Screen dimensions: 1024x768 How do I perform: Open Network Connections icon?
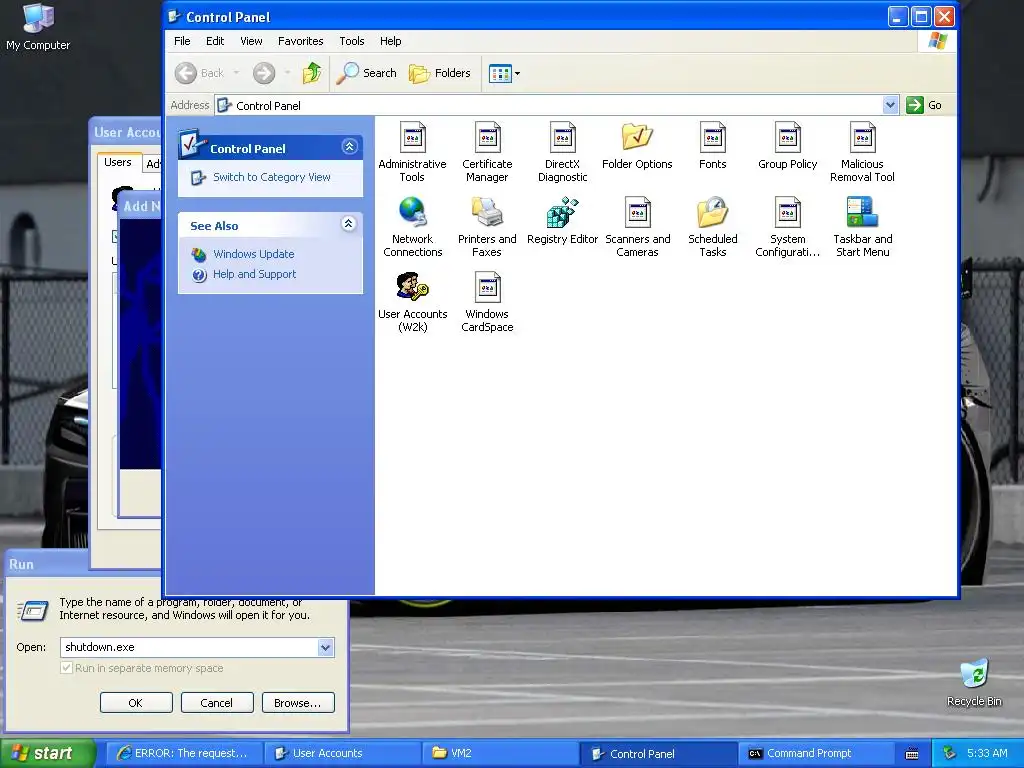(x=413, y=227)
